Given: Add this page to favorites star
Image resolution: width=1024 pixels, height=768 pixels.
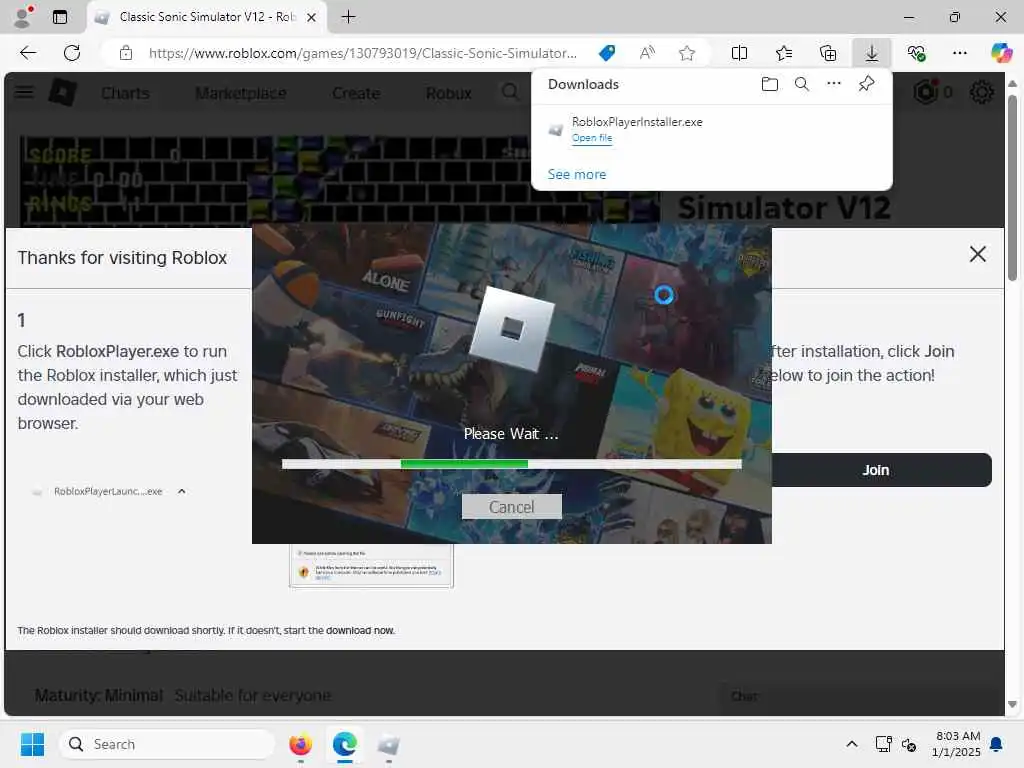Looking at the screenshot, I should pos(686,53).
